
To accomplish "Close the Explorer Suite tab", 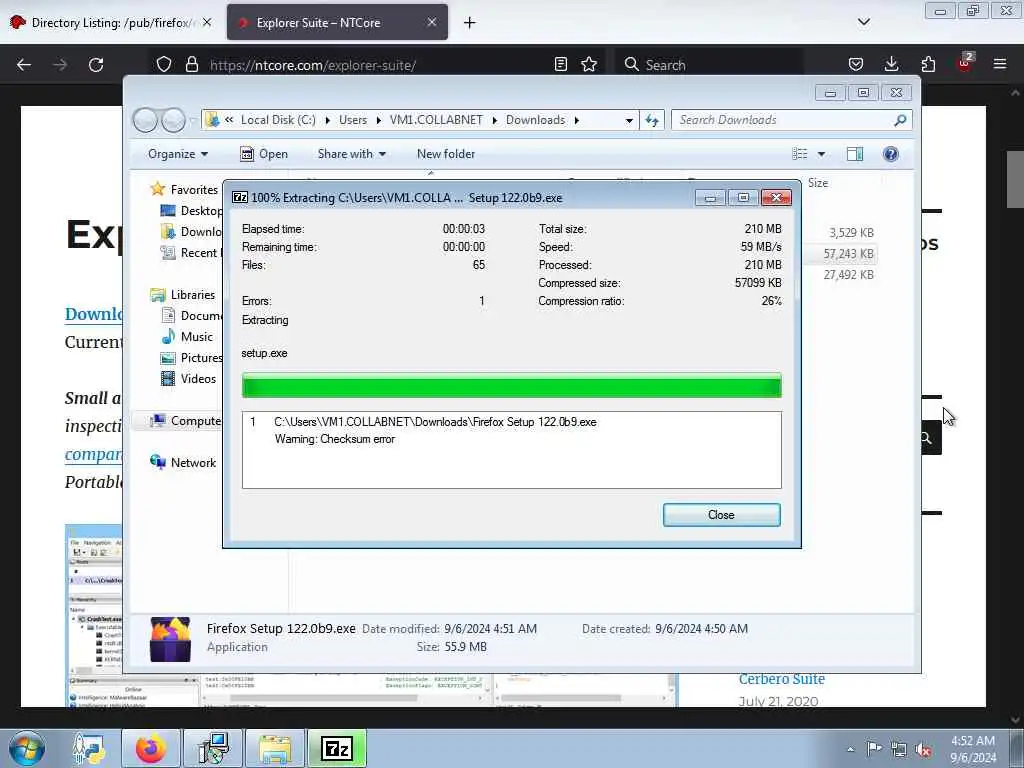I will [432, 22].
